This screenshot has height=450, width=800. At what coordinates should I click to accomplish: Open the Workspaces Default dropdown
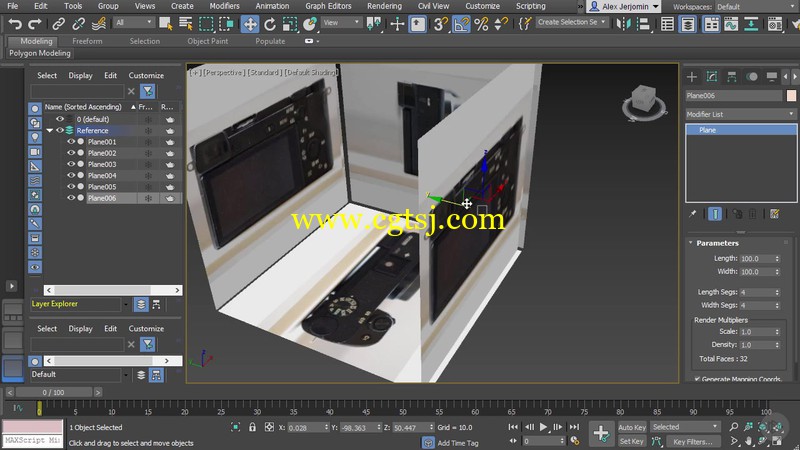coord(756,7)
